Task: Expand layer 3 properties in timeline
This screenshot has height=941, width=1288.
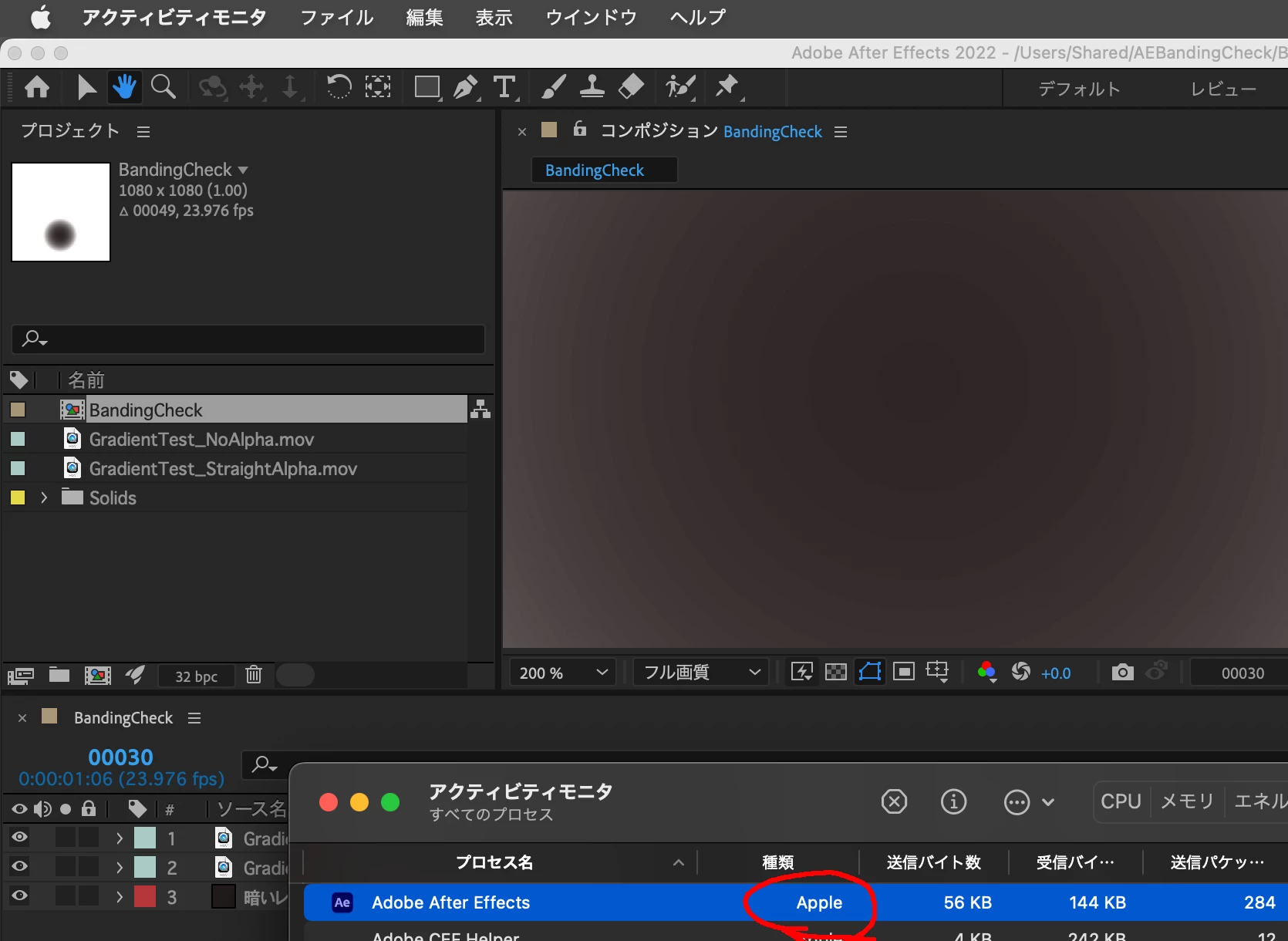Action: coord(119,896)
